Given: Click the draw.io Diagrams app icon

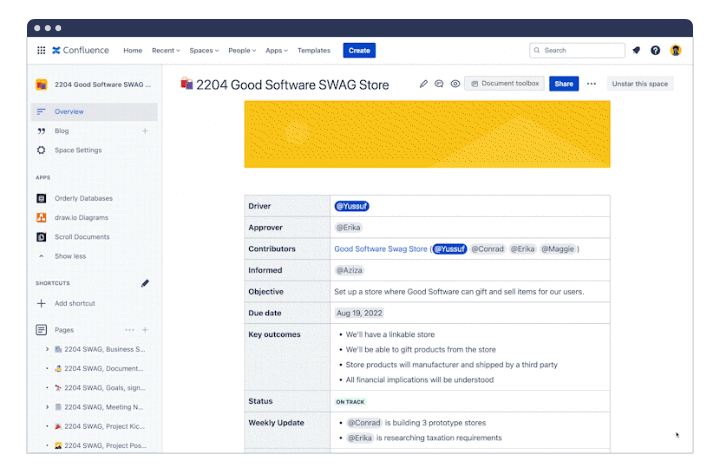Looking at the screenshot, I should (41, 218).
